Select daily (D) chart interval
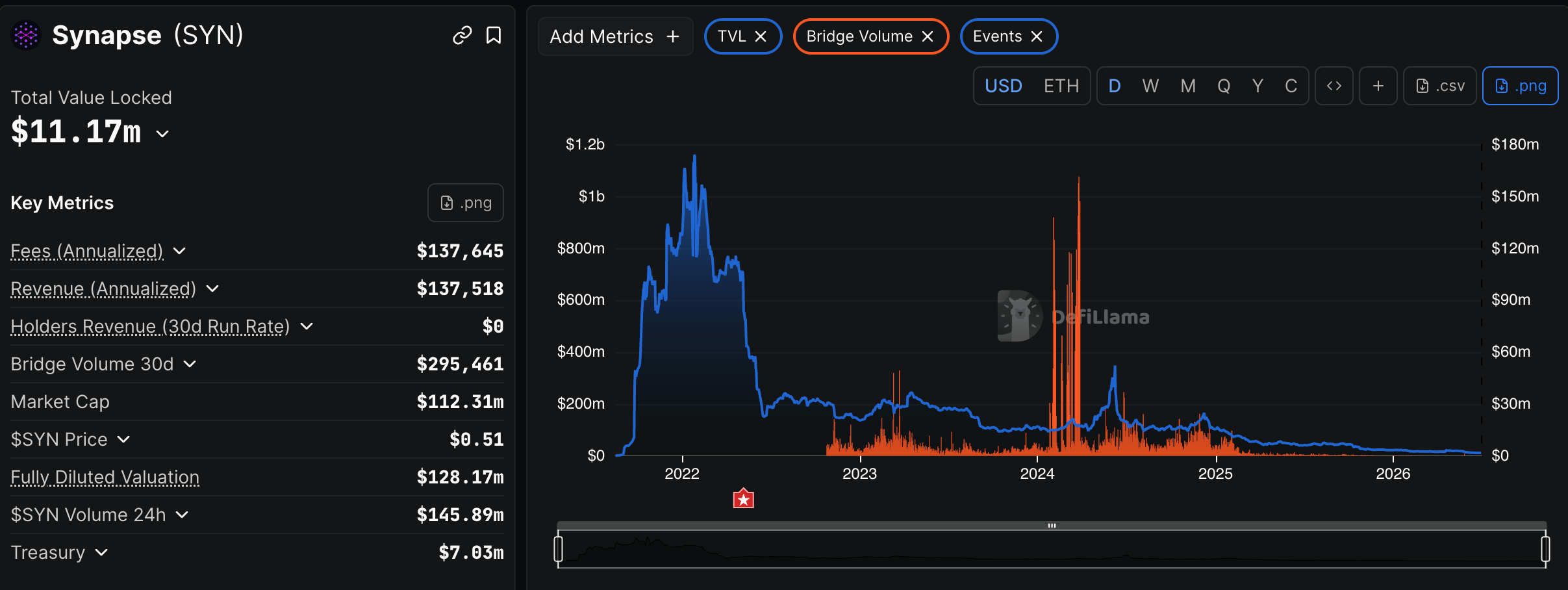This screenshot has width=1568, height=590. coord(1115,86)
